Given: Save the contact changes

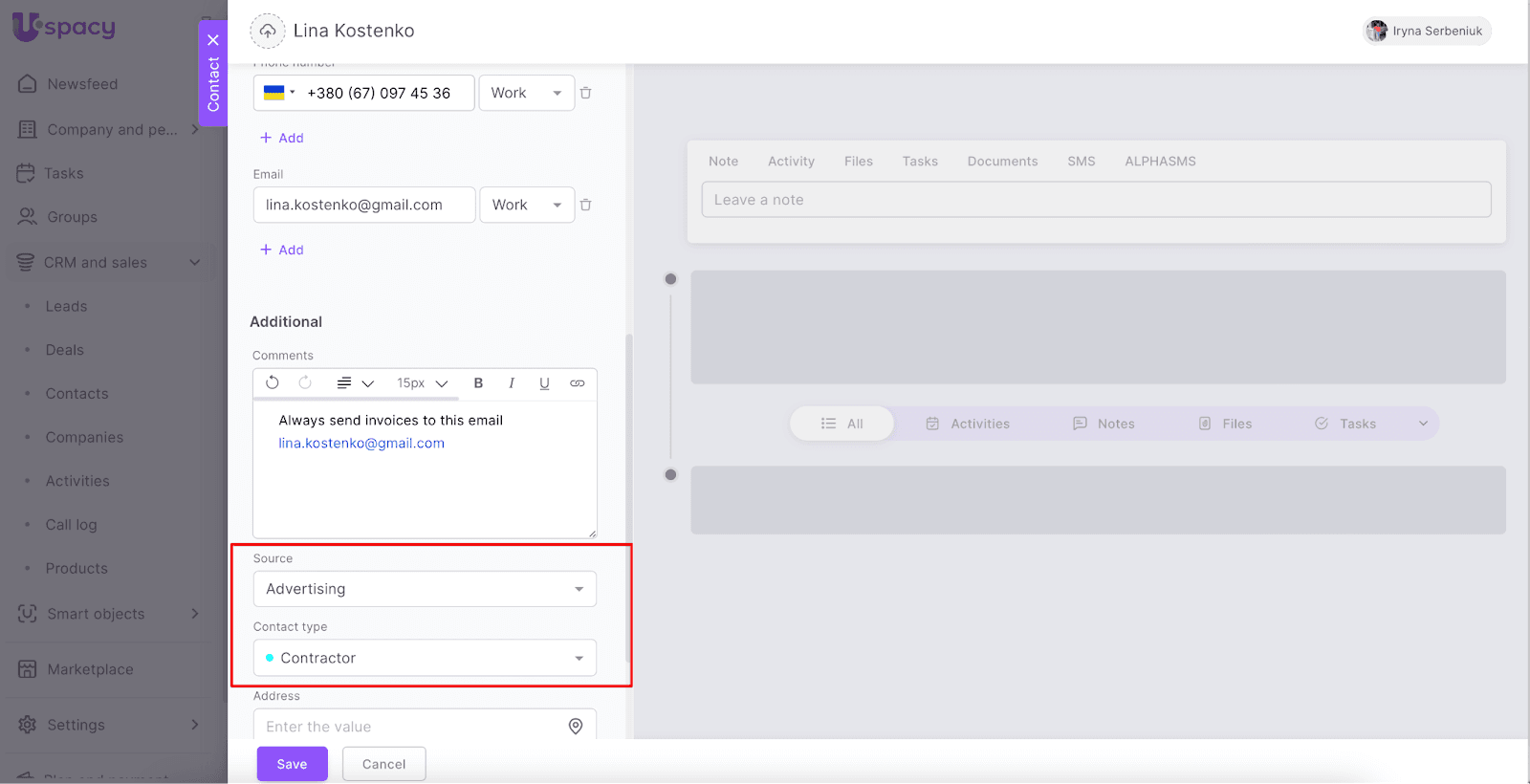Looking at the screenshot, I should (x=292, y=764).
